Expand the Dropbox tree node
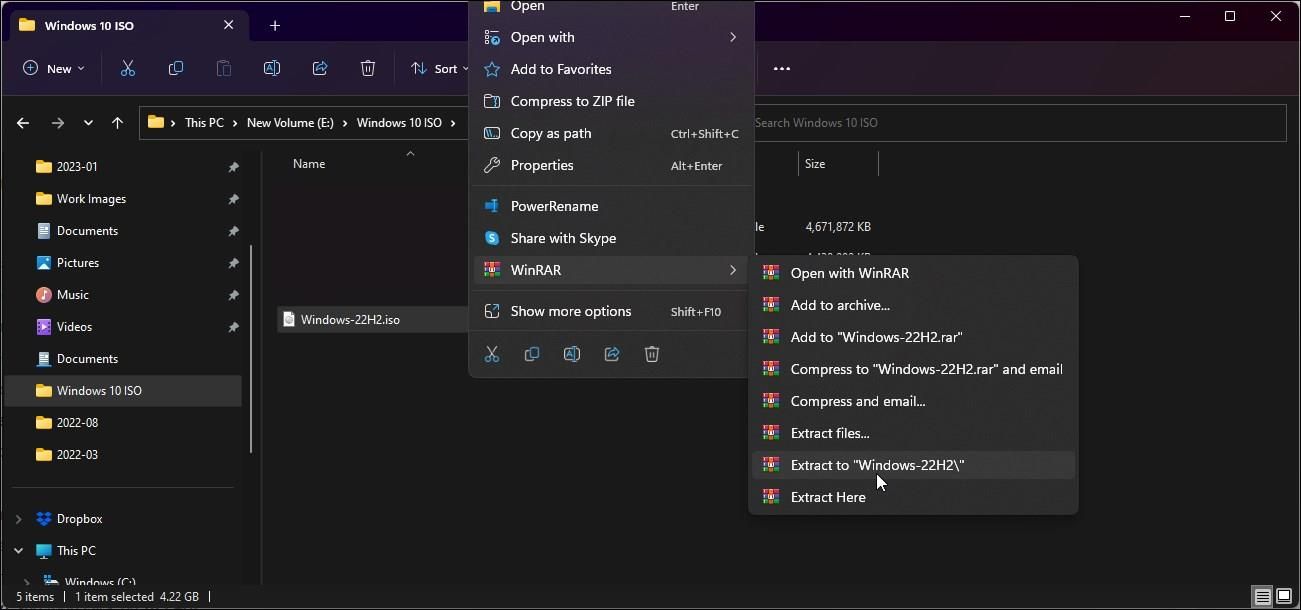1301x610 pixels. [18, 519]
